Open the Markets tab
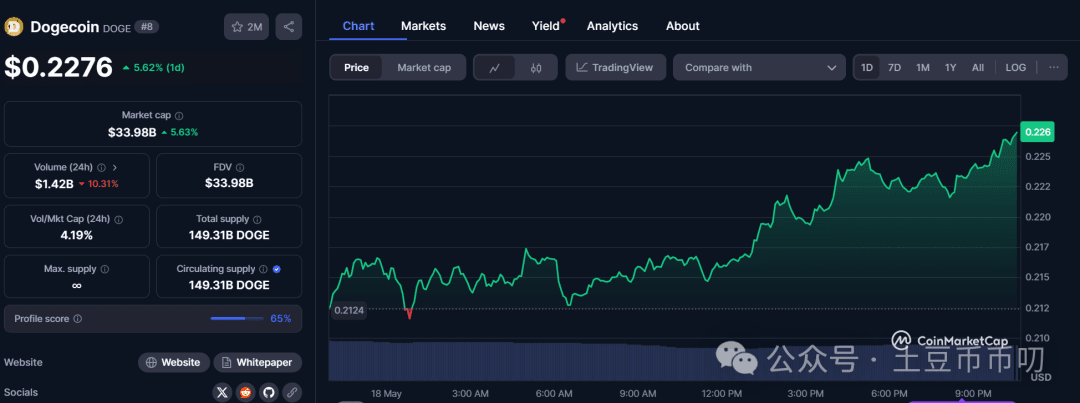 click(424, 26)
